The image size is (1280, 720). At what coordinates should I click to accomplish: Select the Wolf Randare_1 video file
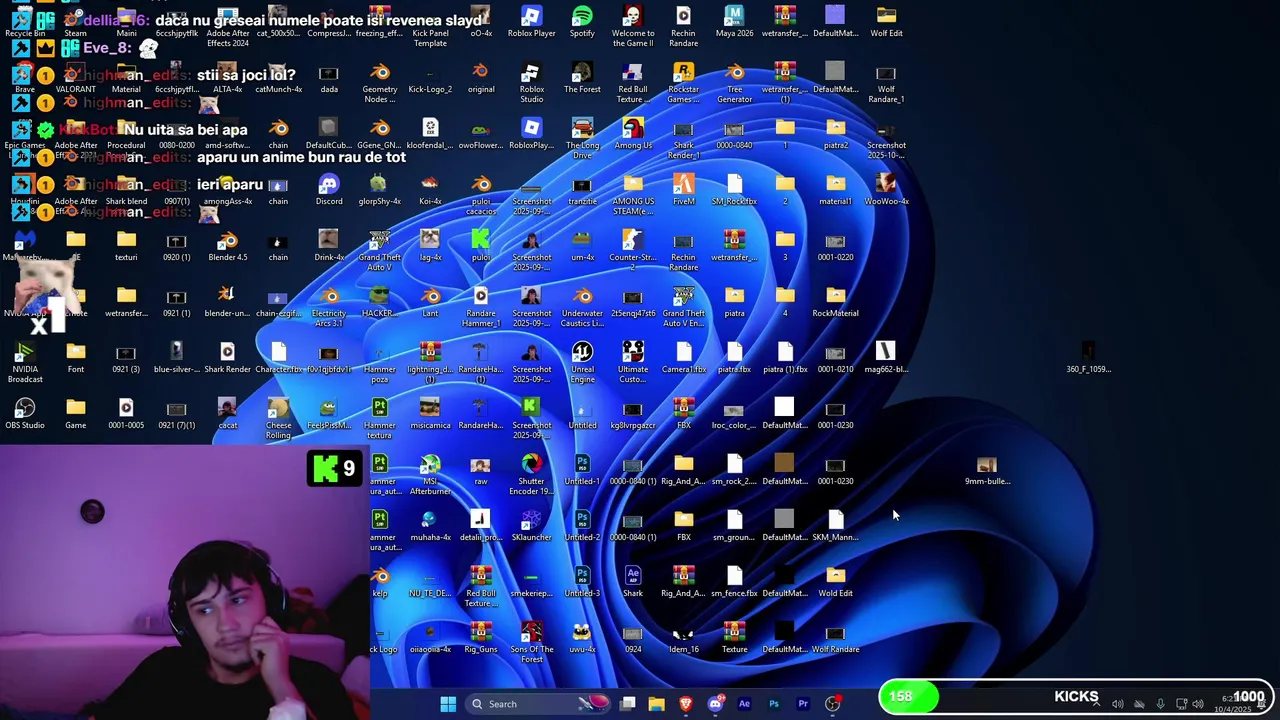pos(886,82)
